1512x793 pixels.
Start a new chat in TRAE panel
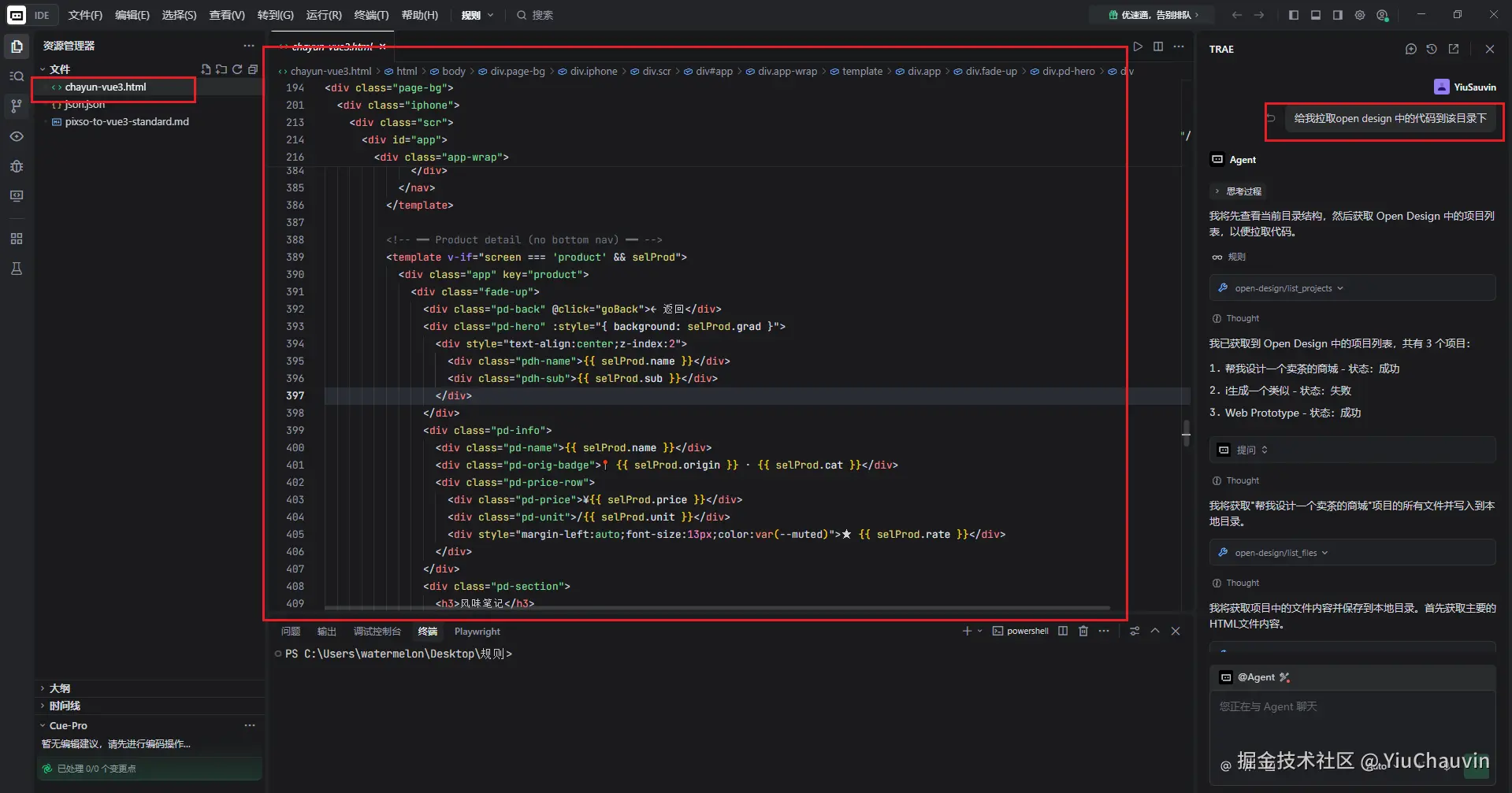coord(1411,49)
